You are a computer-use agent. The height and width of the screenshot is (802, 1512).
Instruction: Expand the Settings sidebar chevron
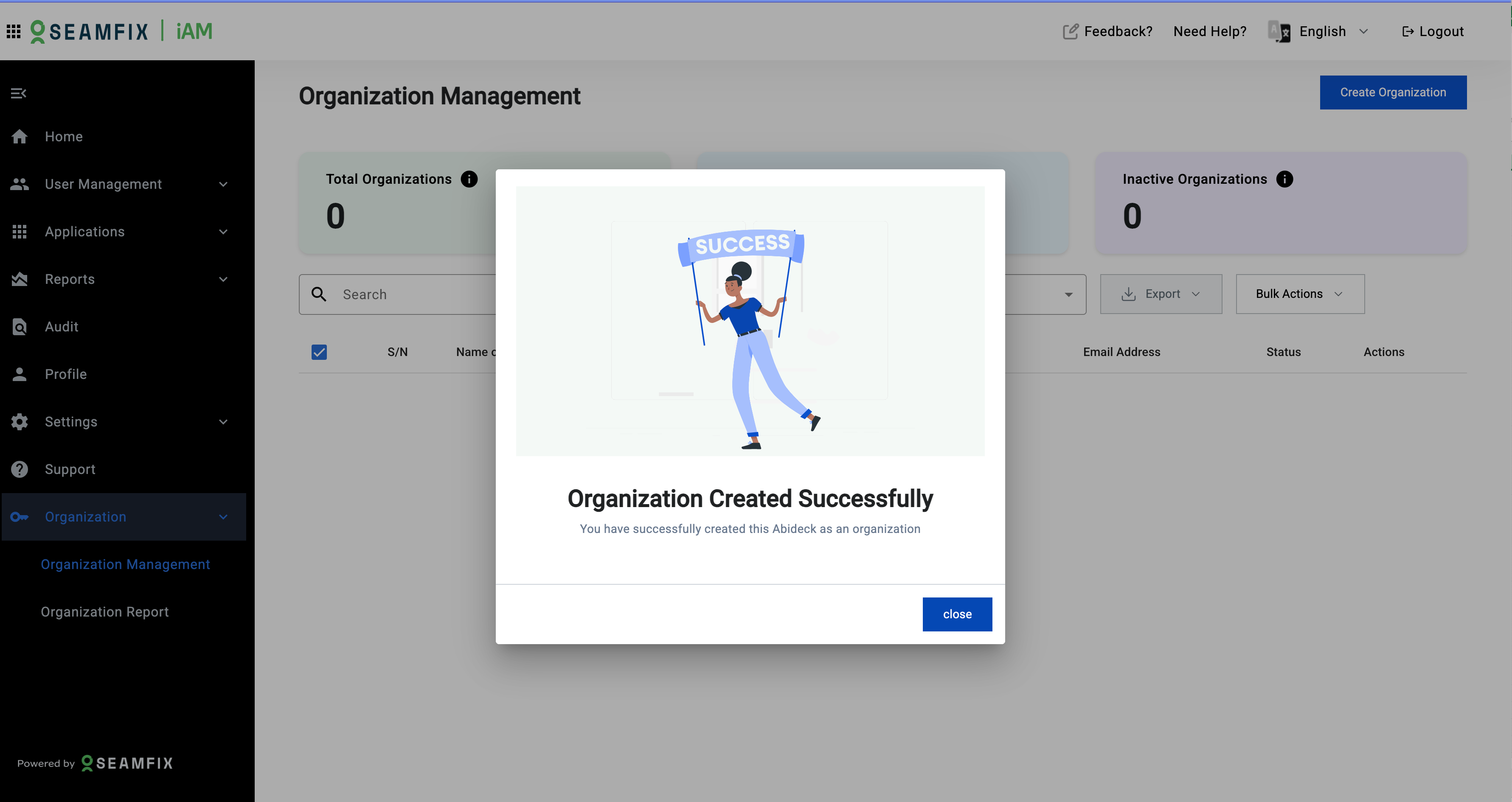pyautogui.click(x=223, y=422)
